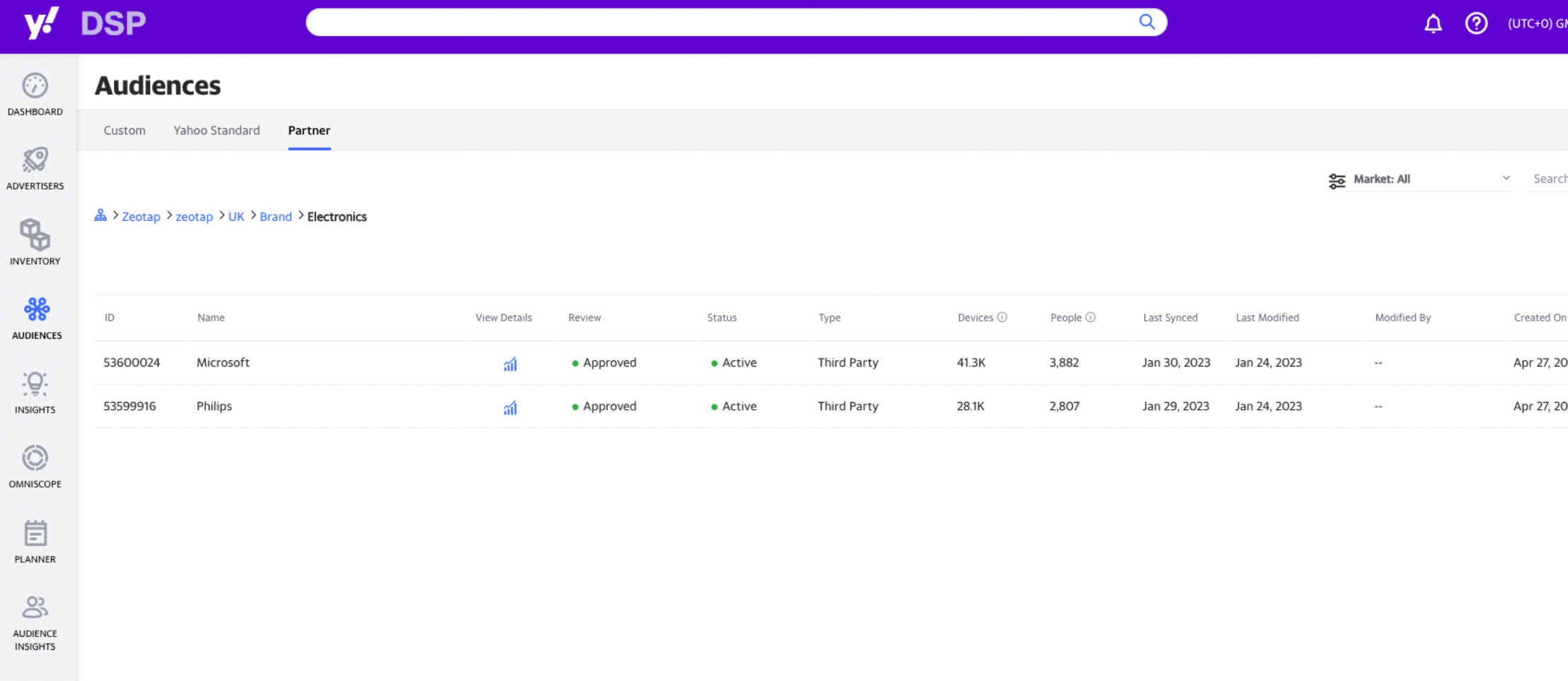Screen dimensions: 1568x681
Task: Expand the Market: All dropdown
Action: tap(1431, 179)
